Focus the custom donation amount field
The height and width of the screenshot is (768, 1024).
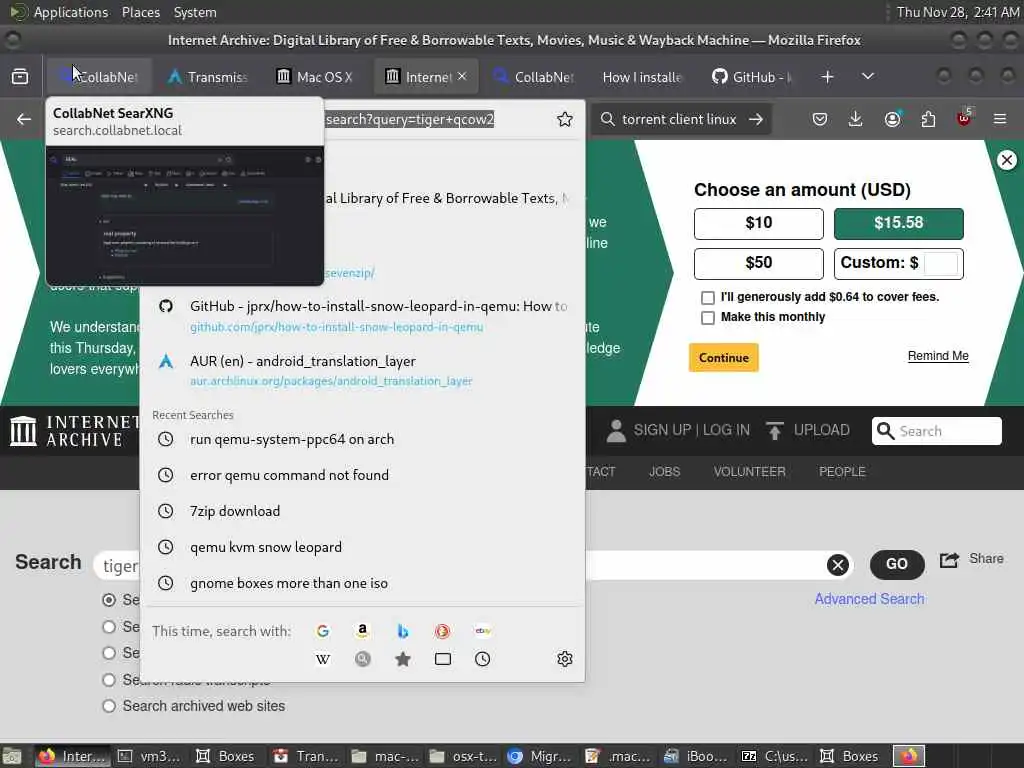(x=941, y=264)
